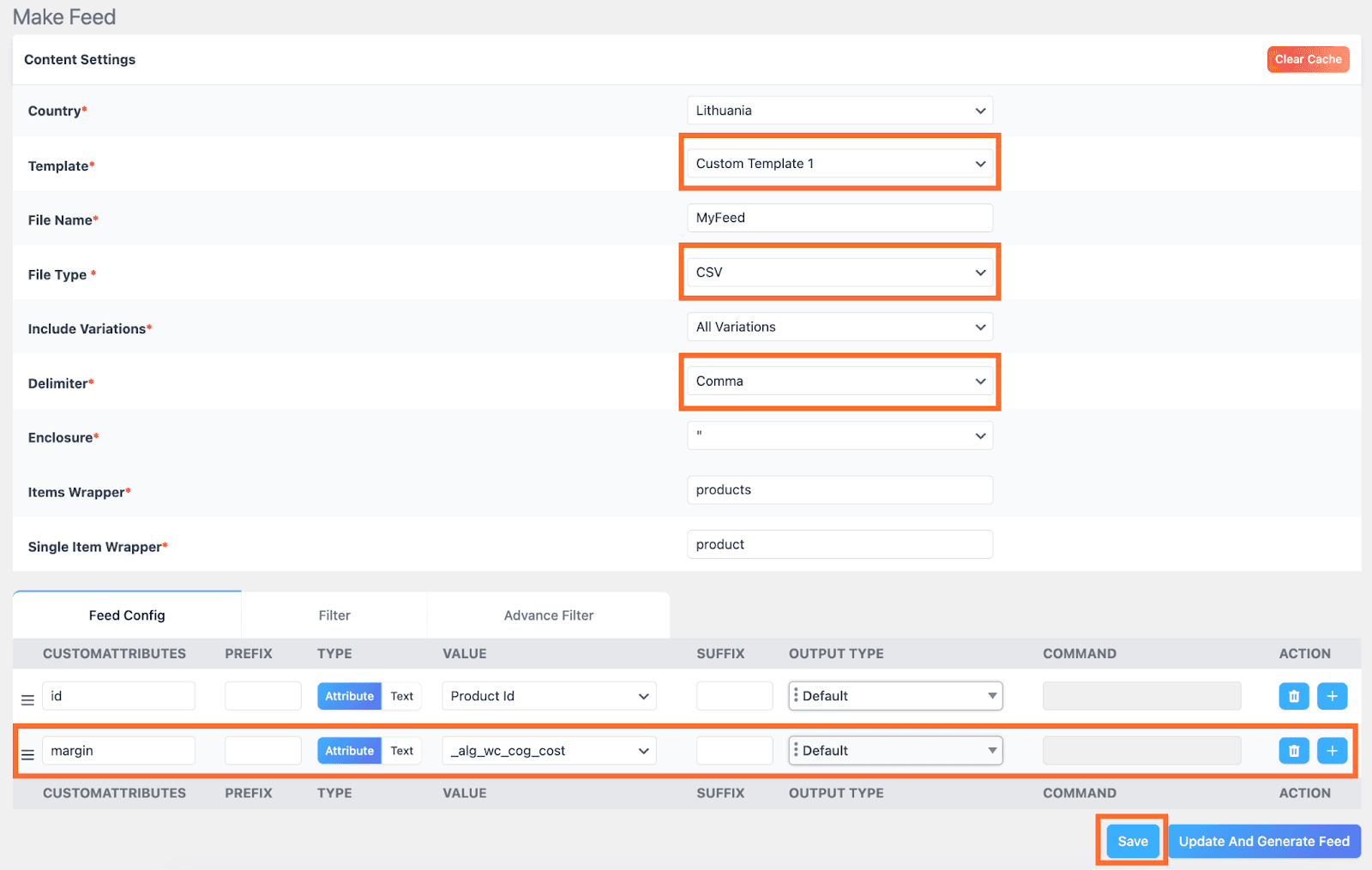Open the Country dropdown showing Lithuania
Image resolution: width=1372 pixels, height=870 pixels.
839,111
